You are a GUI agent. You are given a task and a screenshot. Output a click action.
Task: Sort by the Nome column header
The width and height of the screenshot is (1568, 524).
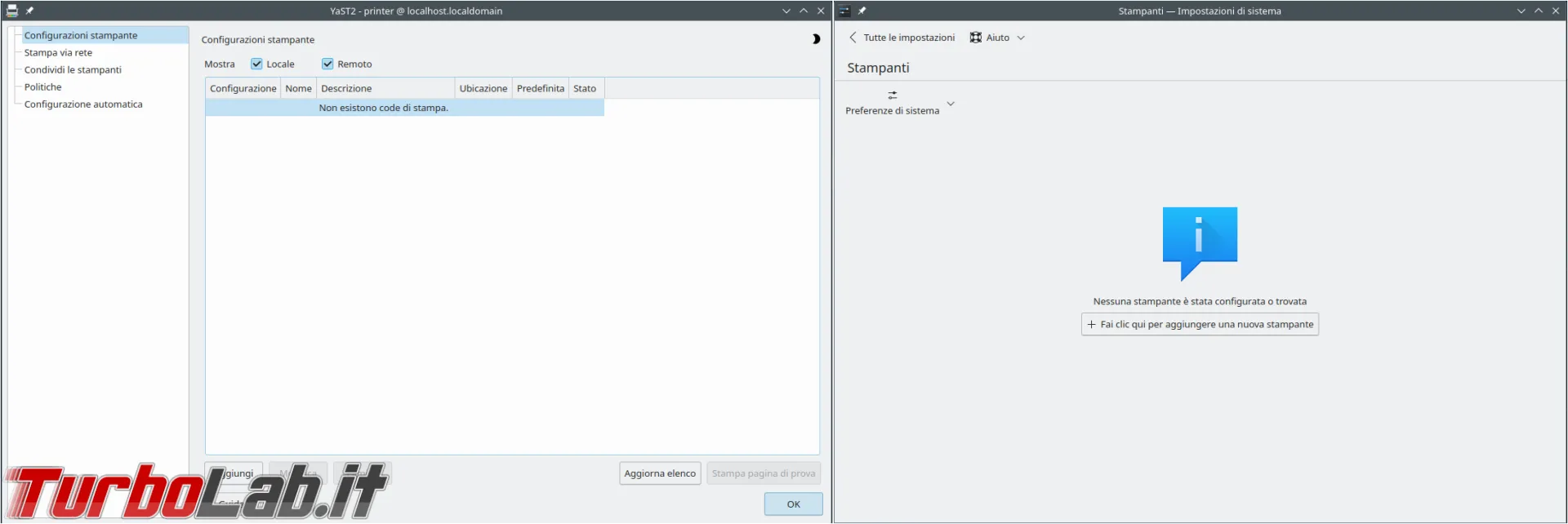[x=298, y=88]
